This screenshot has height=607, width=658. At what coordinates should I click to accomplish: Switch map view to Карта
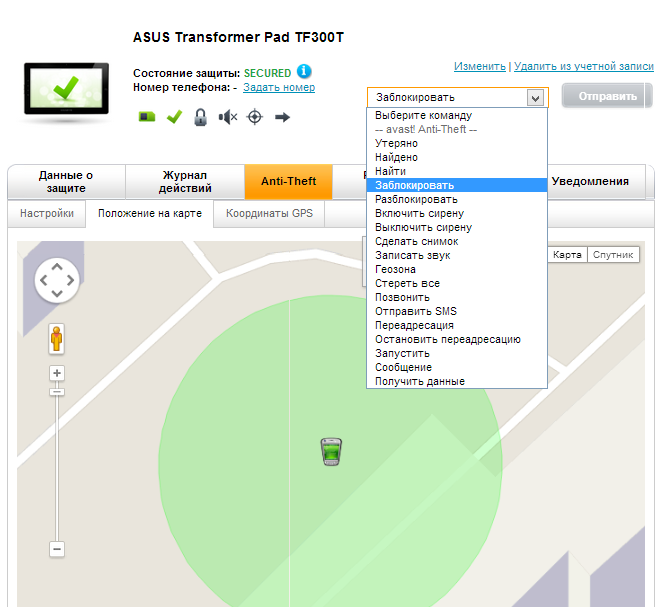[567, 255]
